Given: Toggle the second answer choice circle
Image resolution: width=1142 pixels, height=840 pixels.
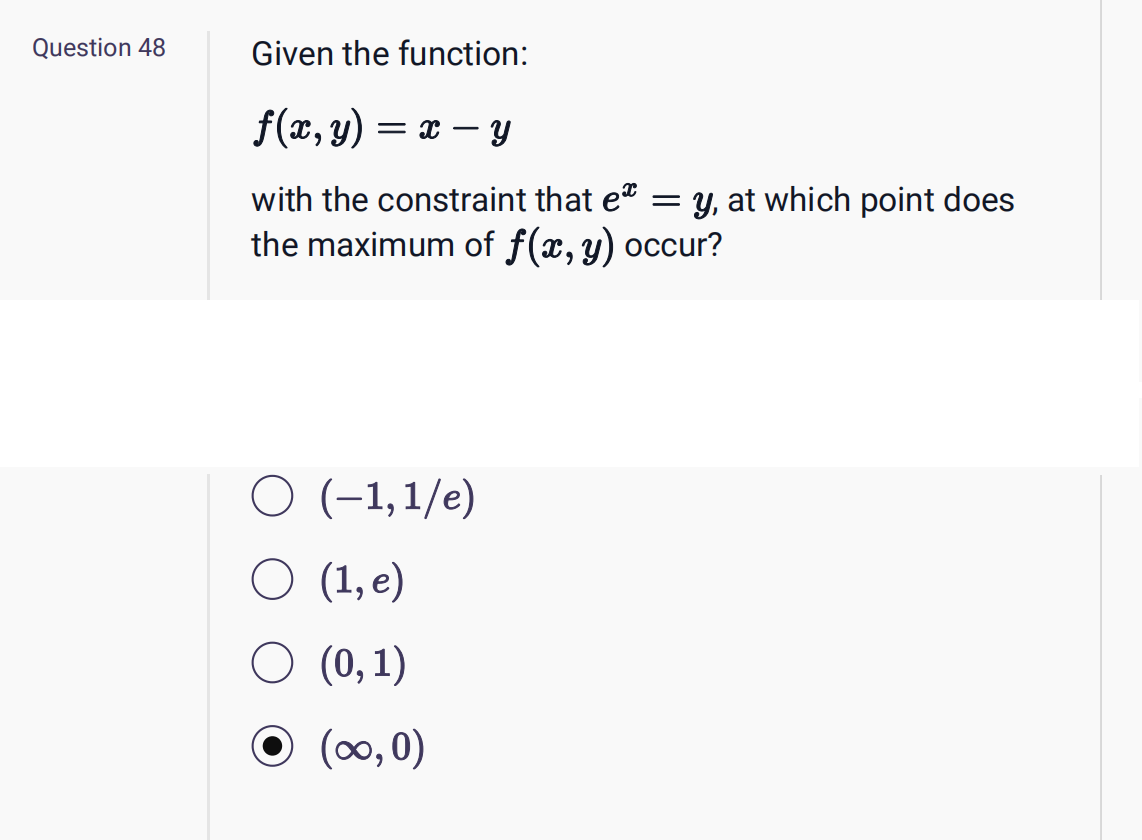Looking at the screenshot, I should tap(271, 579).
